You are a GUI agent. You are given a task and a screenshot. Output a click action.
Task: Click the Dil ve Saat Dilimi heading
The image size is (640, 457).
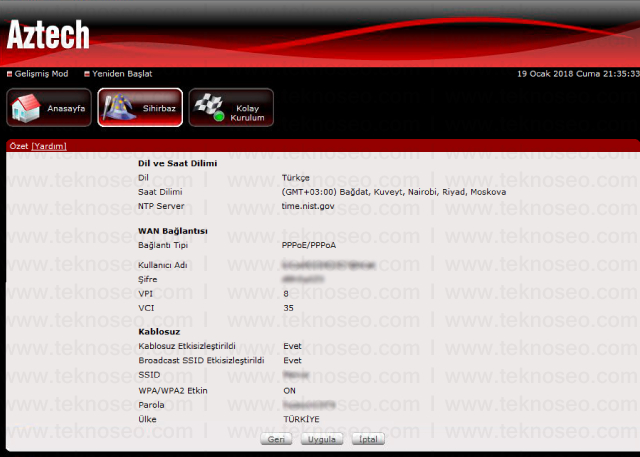click(178, 163)
